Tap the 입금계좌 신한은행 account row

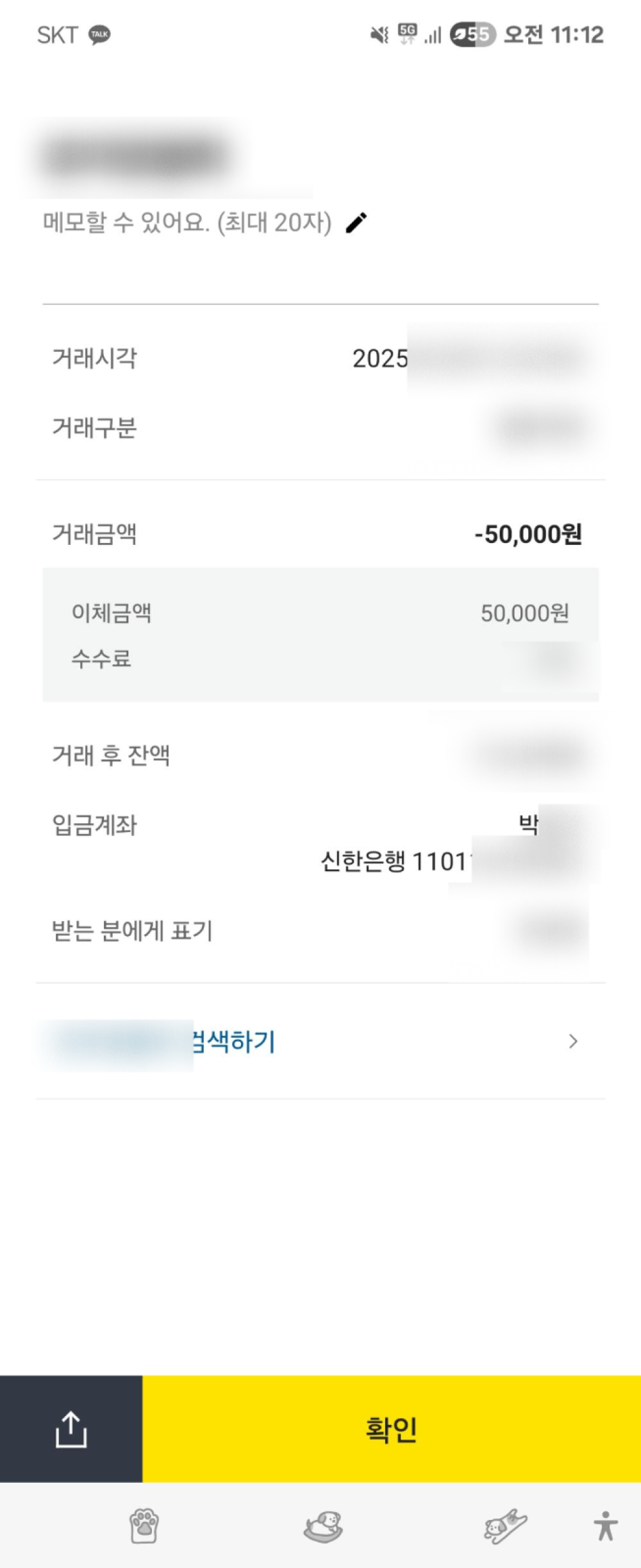320,843
